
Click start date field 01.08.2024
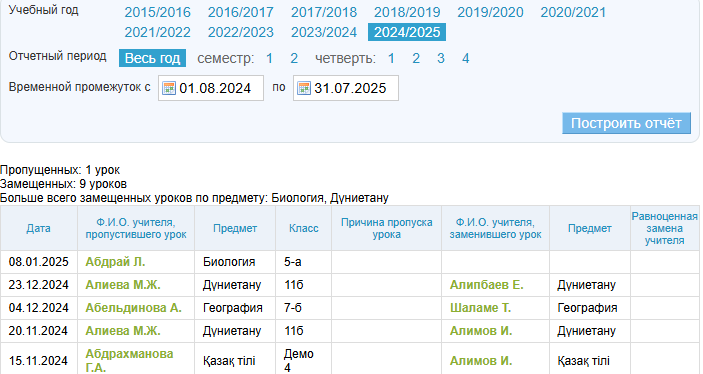pyautogui.click(x=211, y=88)
